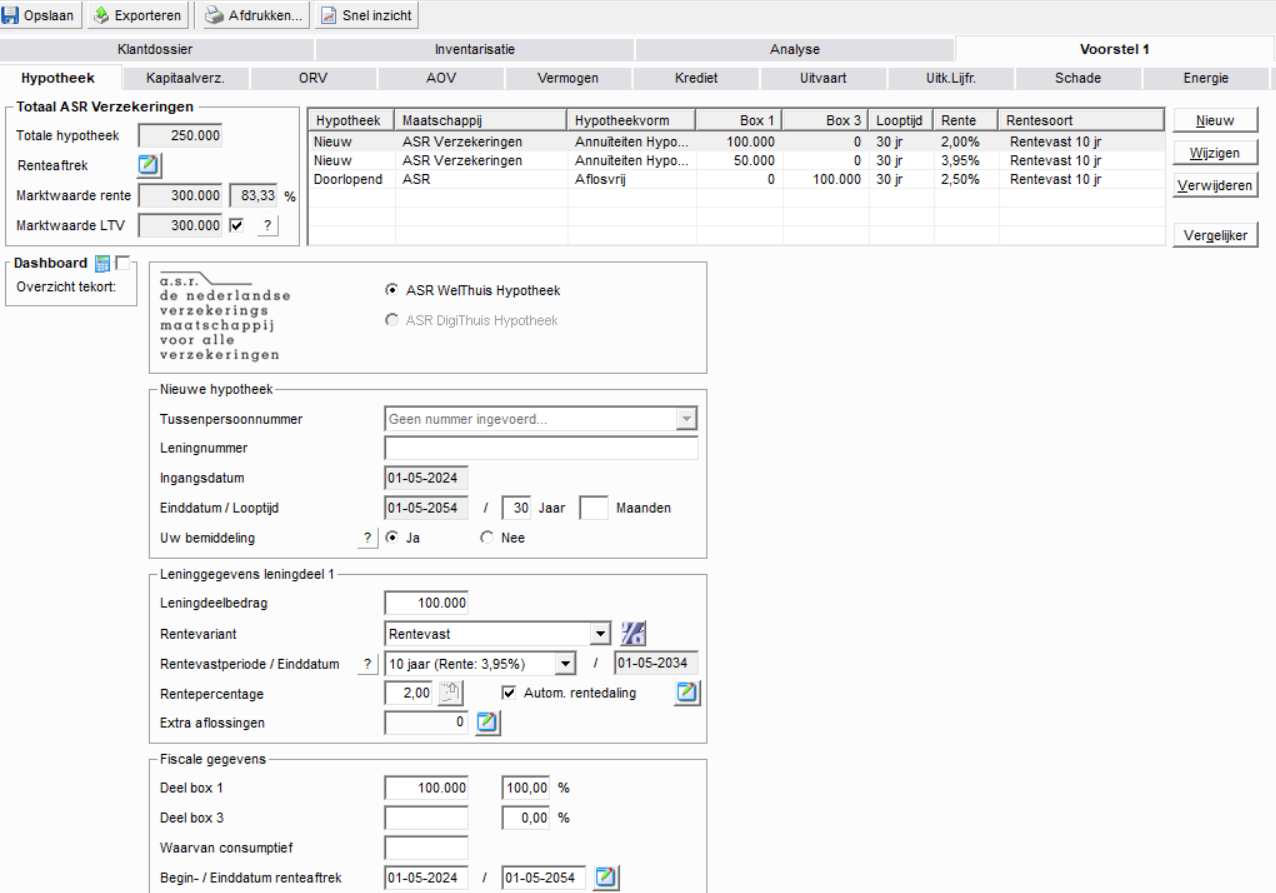Click the help button for Uw bemiddeling
Image resolution: width=1276 pixels, height=893 pixels.
368,538
